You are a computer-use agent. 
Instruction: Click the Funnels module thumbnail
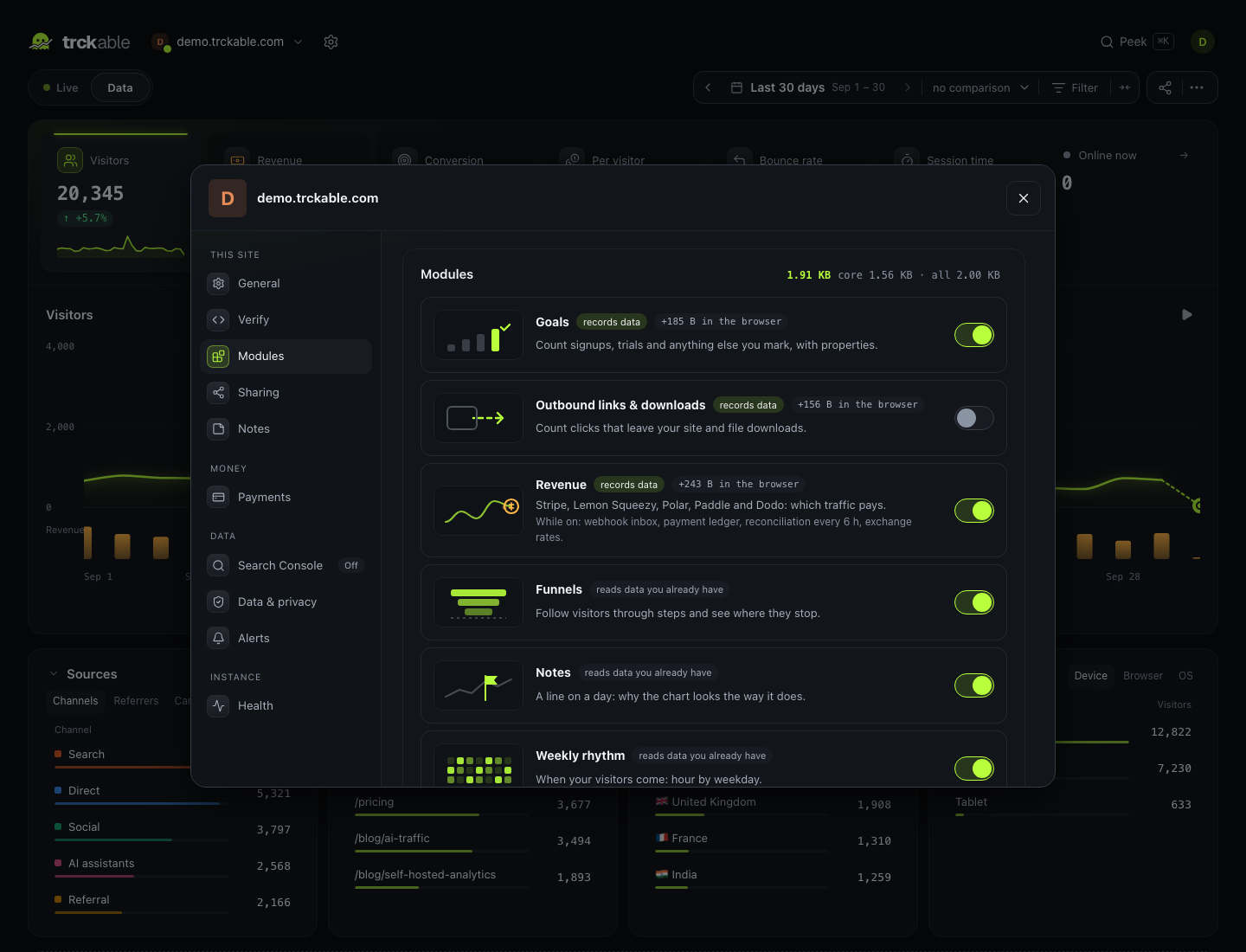pyautogui.click(x=478, y=602)
